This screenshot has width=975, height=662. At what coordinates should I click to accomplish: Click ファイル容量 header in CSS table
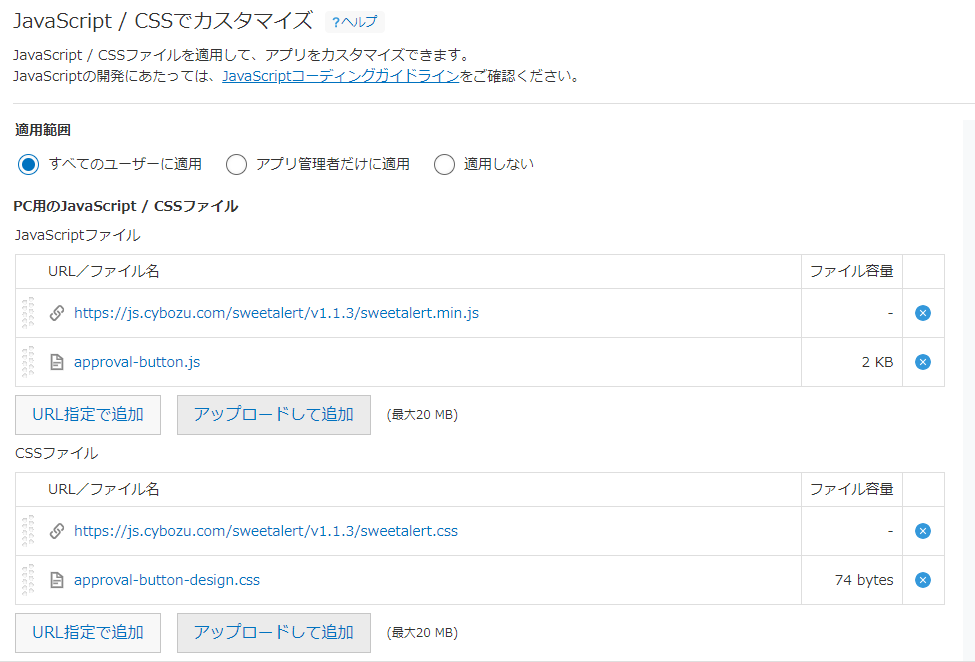point(851,489)
